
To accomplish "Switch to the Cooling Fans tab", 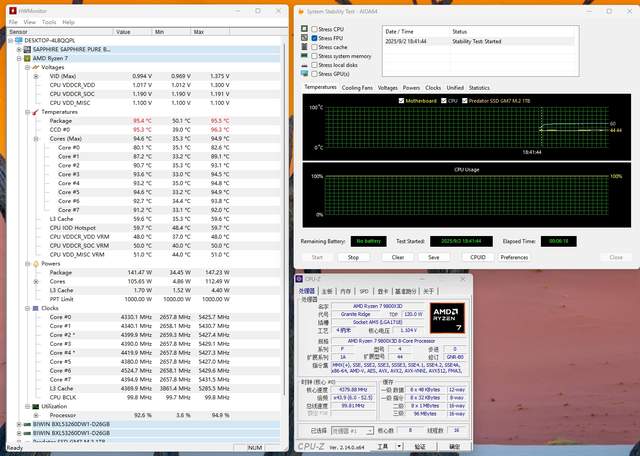I will [357, 88].
